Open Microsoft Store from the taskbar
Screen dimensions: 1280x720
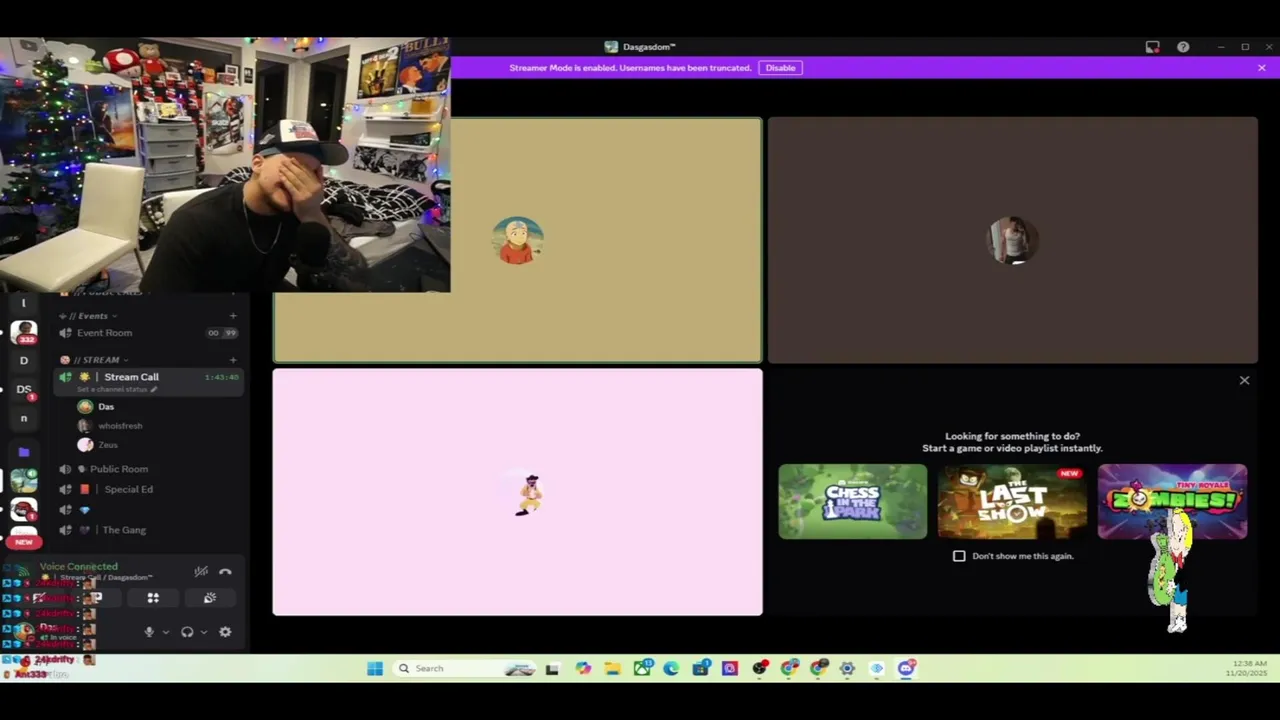(700, 668)
